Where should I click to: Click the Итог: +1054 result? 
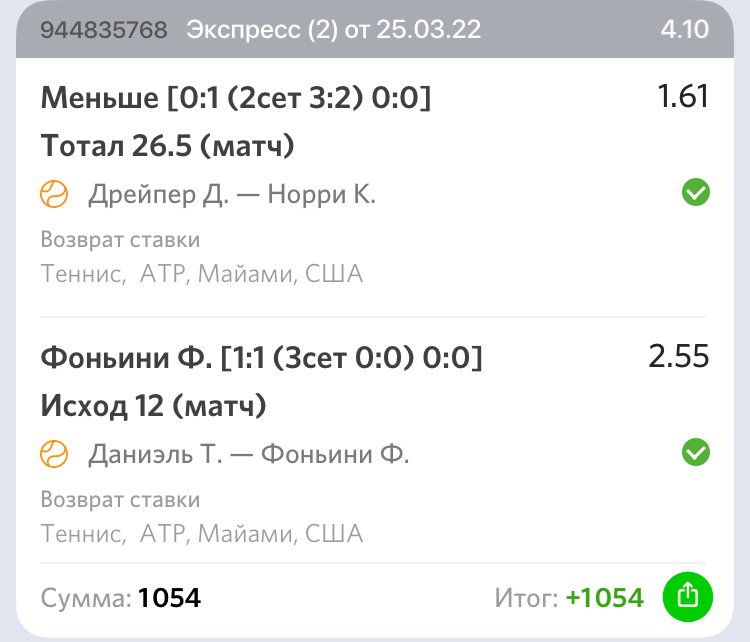pyautogui.click(x=569, y=598)
